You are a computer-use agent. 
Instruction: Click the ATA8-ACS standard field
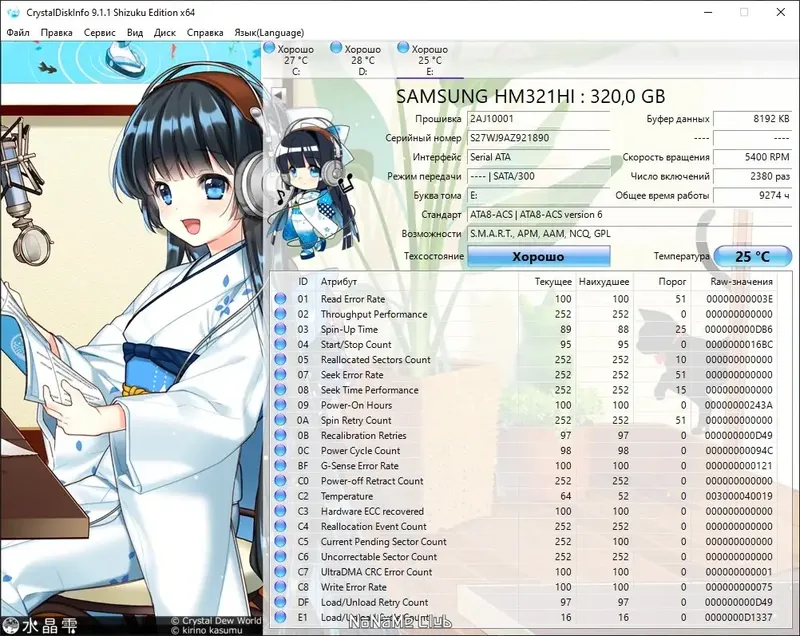pyautogui.click(x=630, y=215)
